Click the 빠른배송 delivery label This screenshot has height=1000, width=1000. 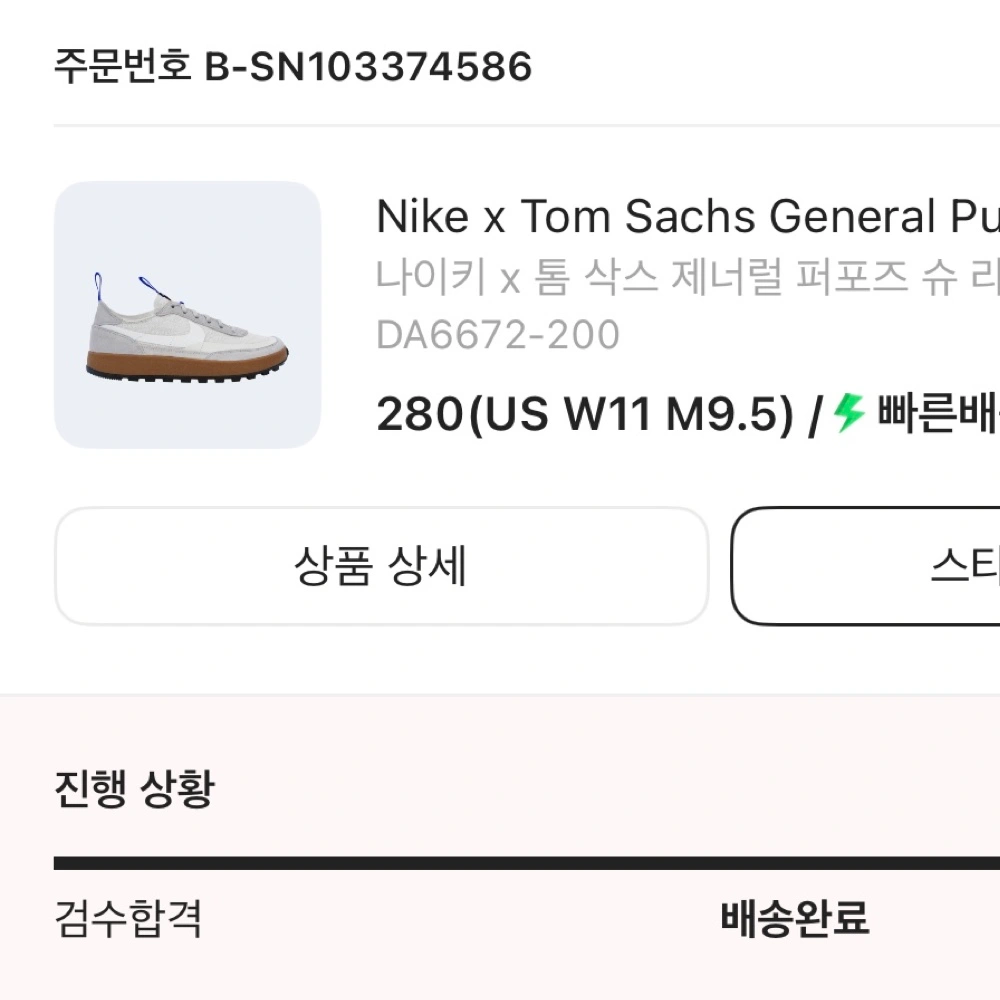[x=937, y=413]
